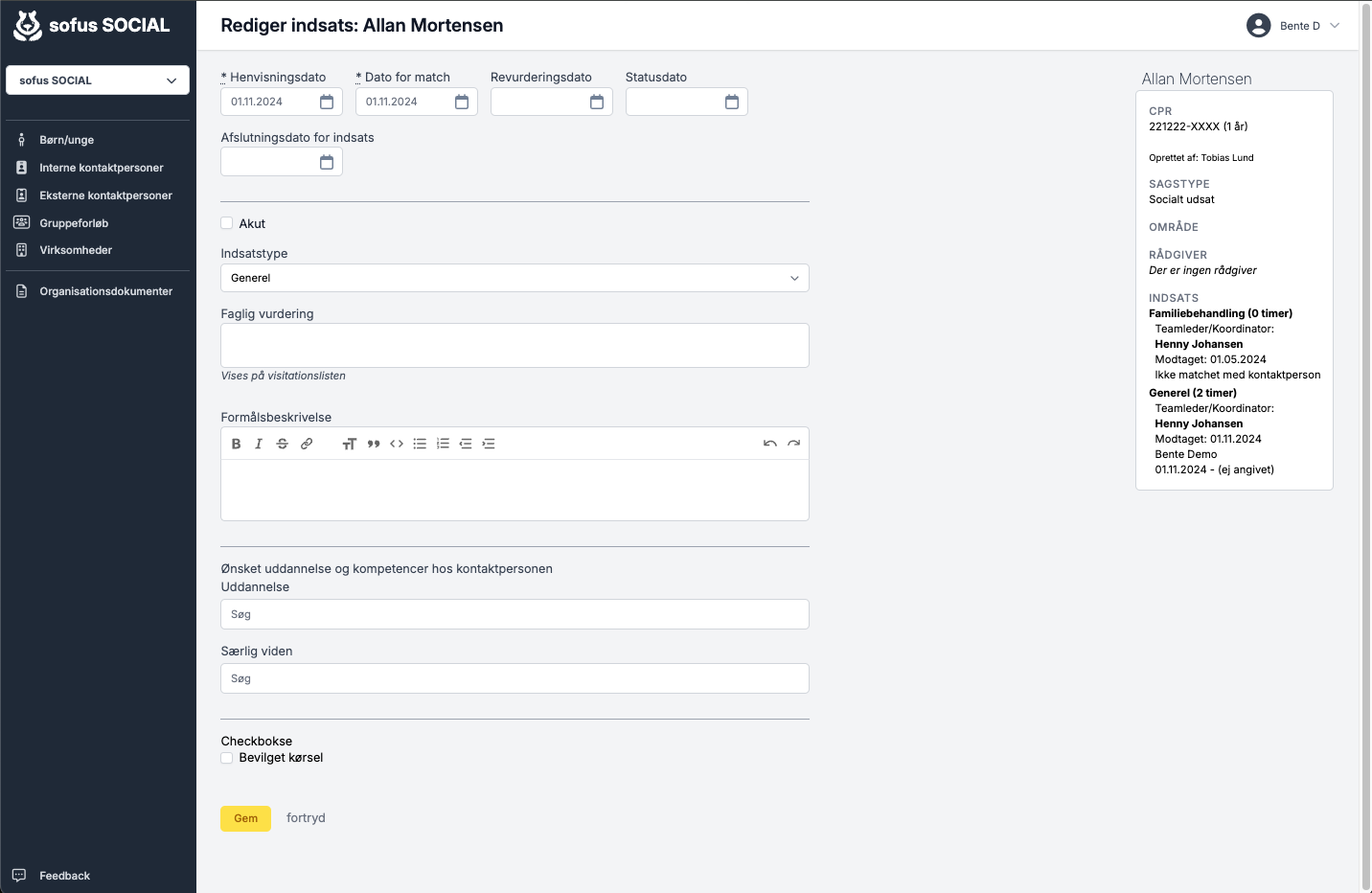Open the Indsatstype dropdown showing Generel
Image resolution: width=1372 pixels, height=893 pixels.
click(514, 278)
